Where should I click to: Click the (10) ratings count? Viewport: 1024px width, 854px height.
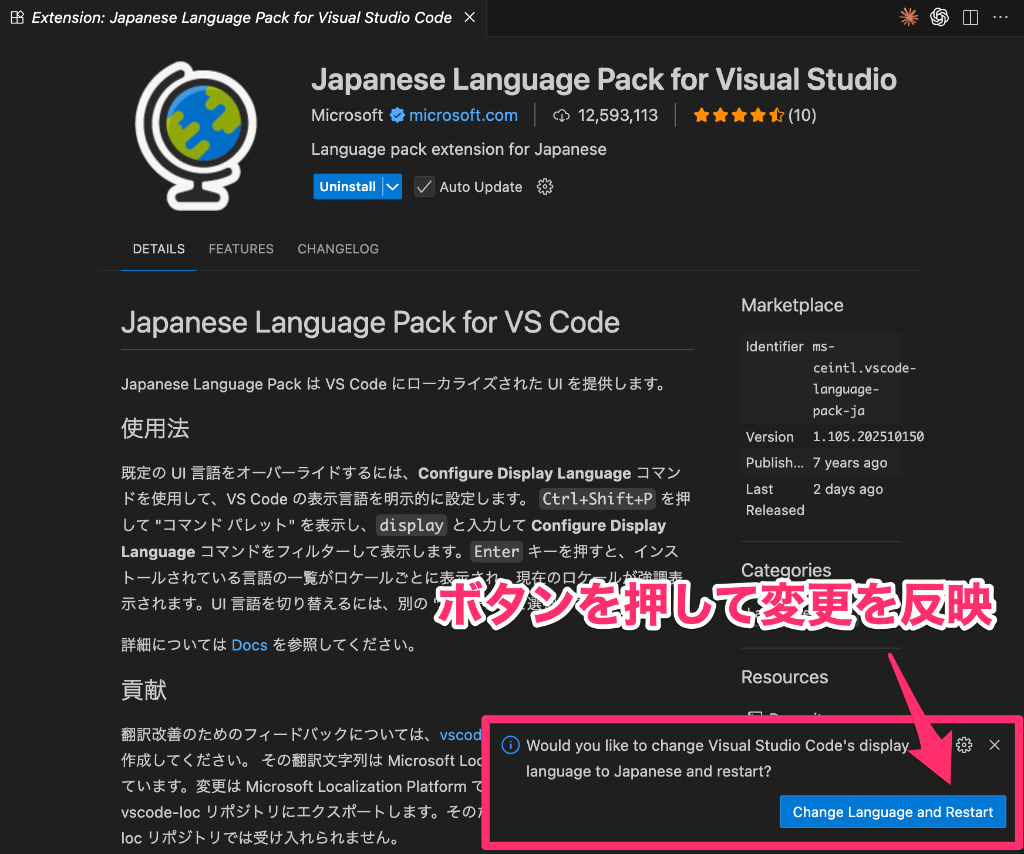(x=802, y=116)
